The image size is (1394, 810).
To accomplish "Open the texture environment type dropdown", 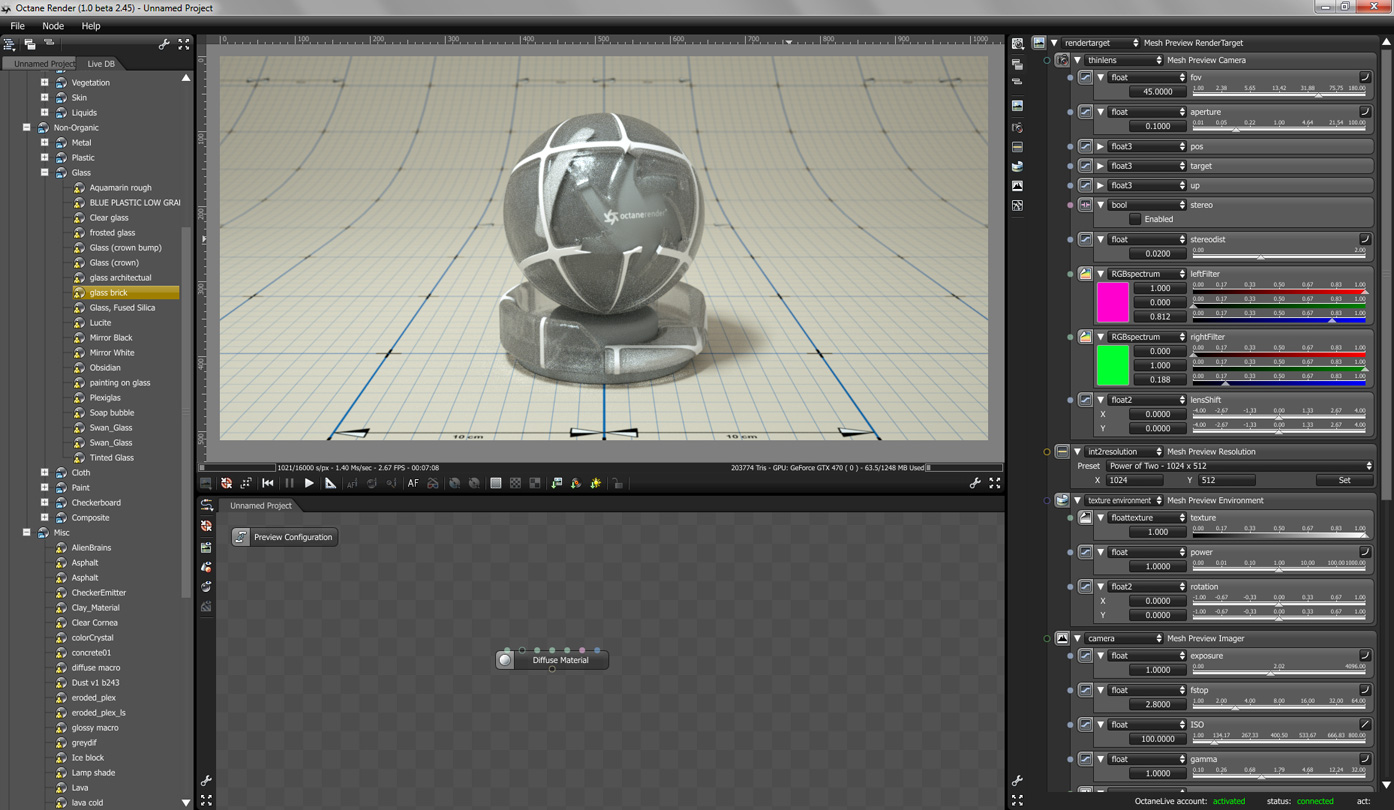I will click(x=1124, y=500).
